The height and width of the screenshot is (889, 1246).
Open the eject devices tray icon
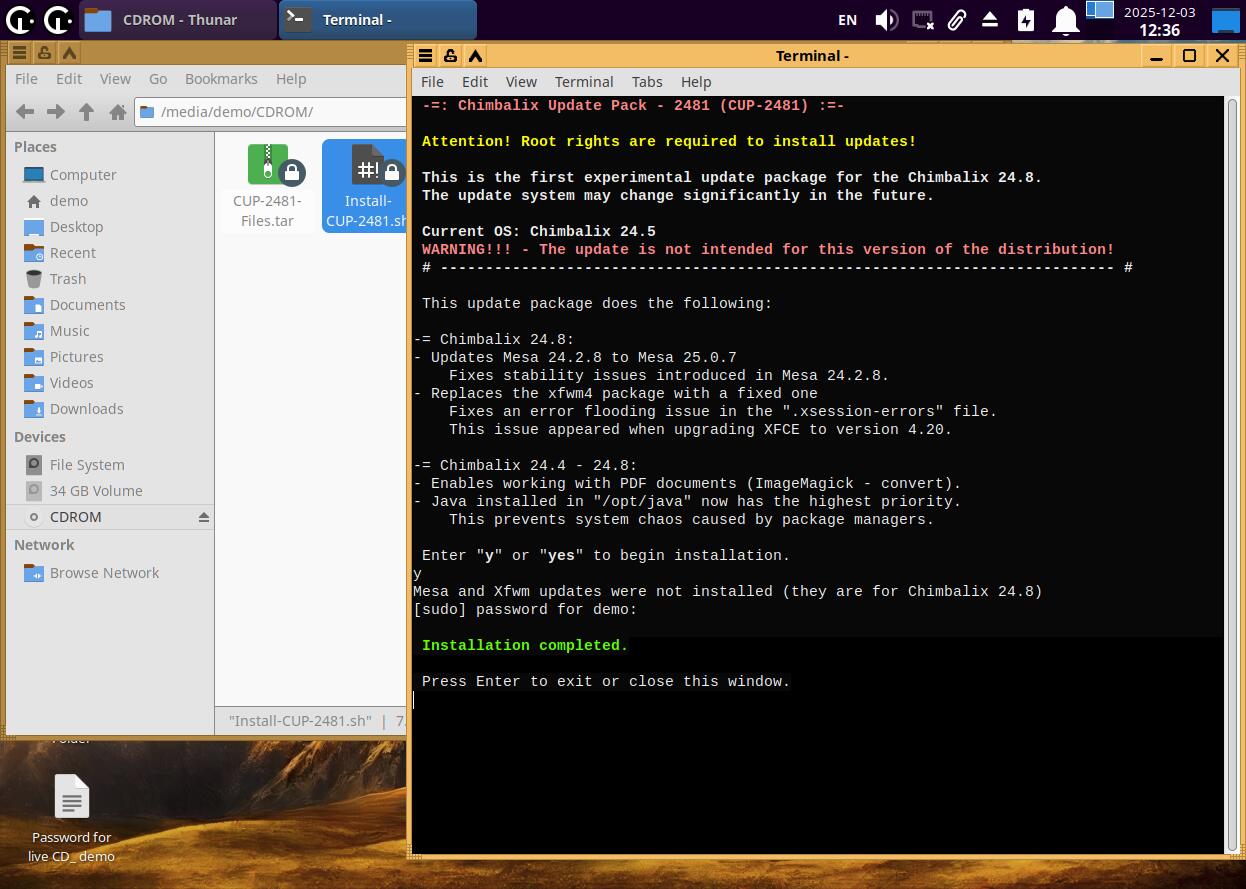(990, 19)
